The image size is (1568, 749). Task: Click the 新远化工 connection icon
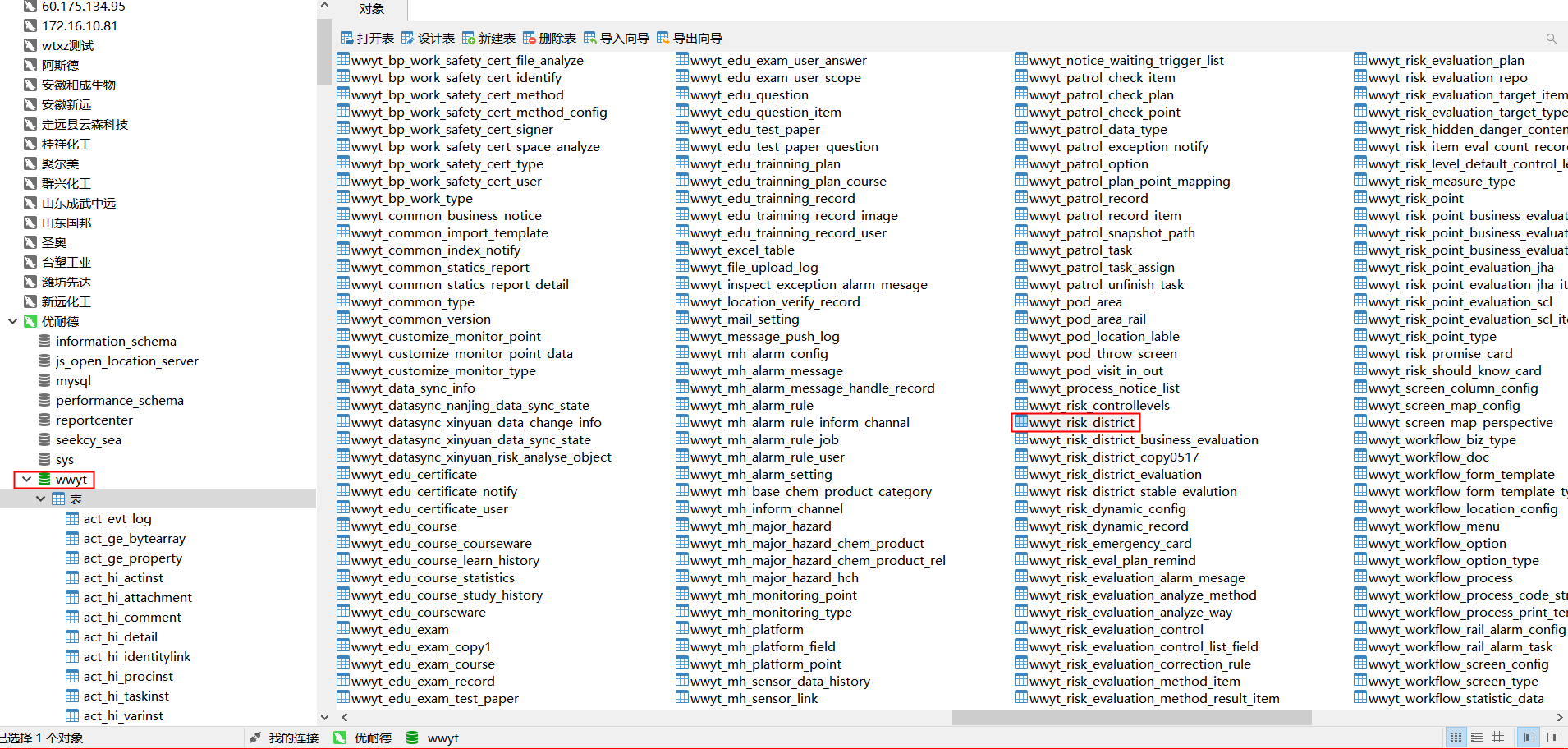point(30,301)
